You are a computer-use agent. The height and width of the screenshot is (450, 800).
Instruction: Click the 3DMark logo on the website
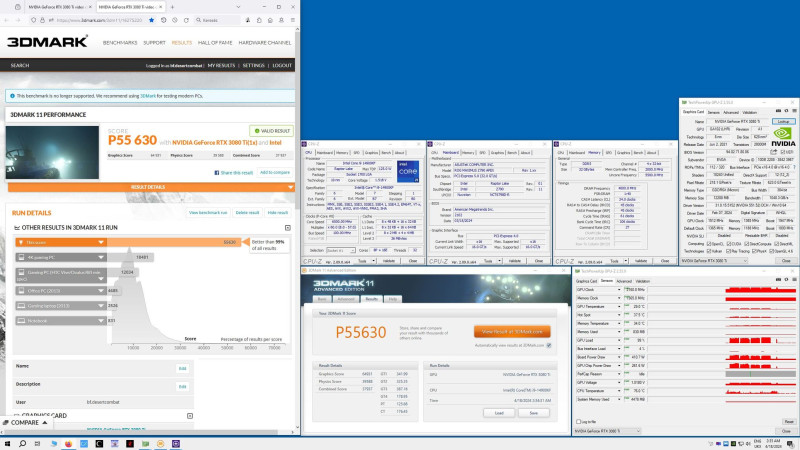(47, 42)
